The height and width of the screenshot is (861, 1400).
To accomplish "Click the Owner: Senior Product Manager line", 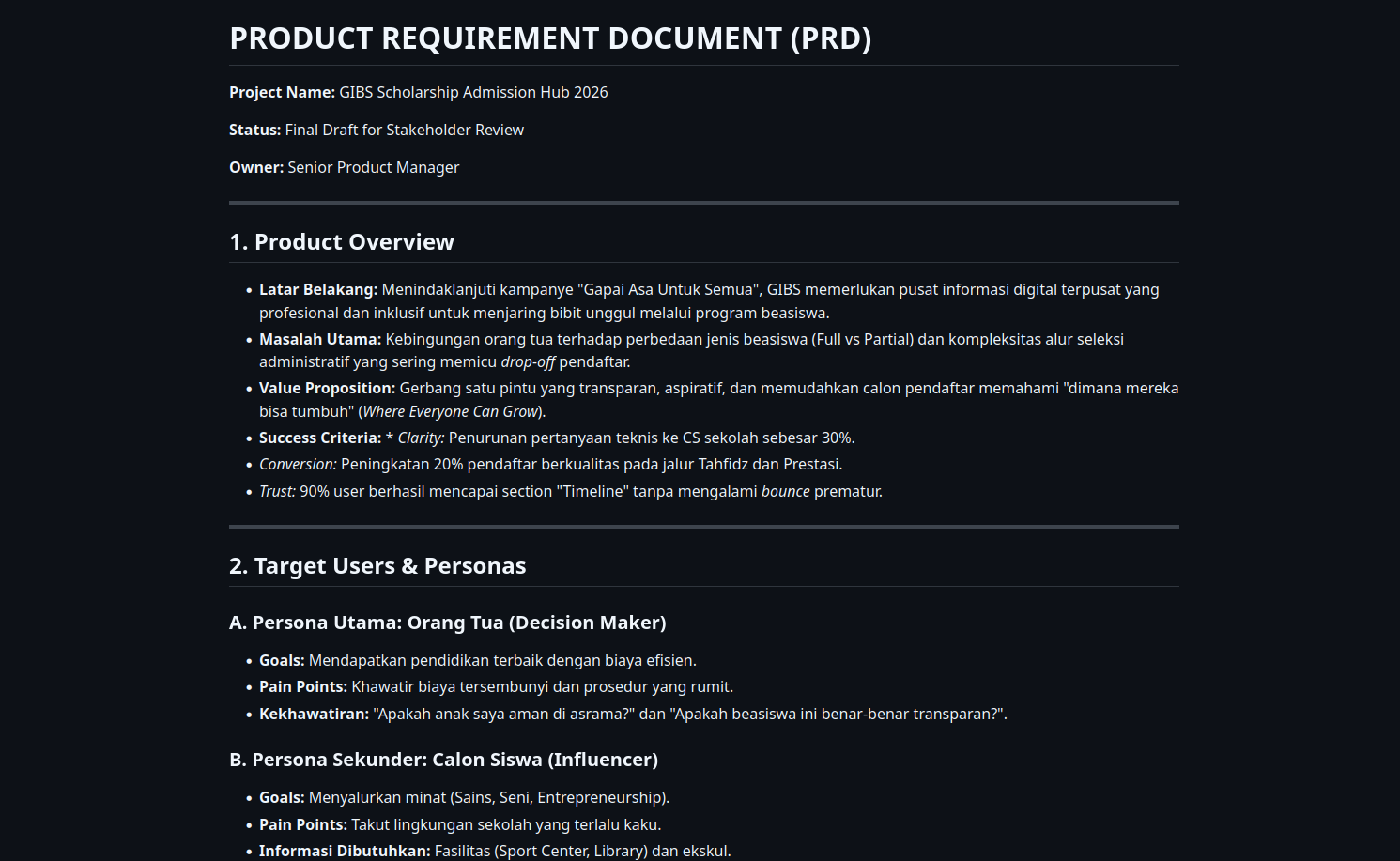I will [345, 167].
